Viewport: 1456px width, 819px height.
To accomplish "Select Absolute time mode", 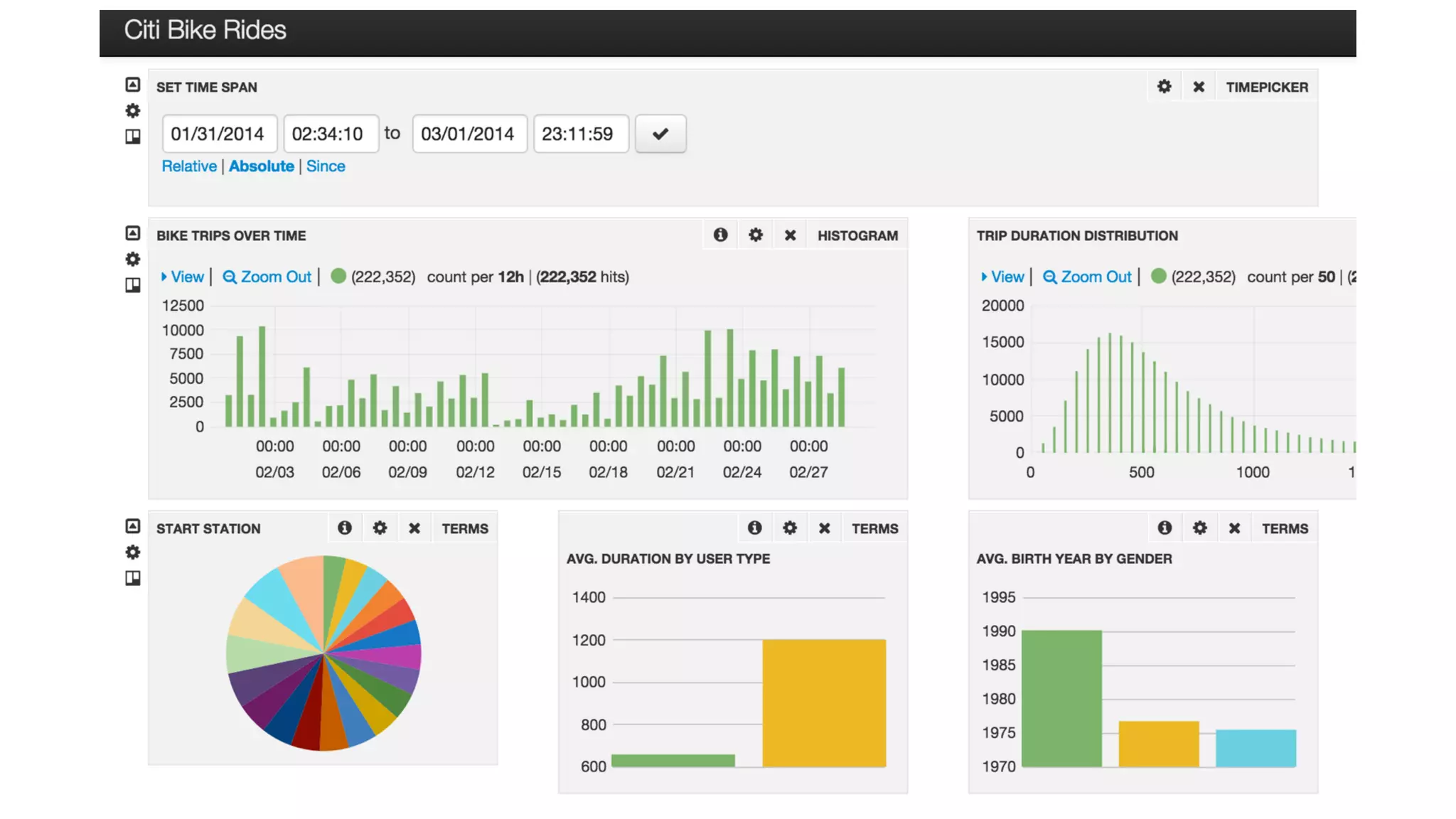I will coord(261,166).
